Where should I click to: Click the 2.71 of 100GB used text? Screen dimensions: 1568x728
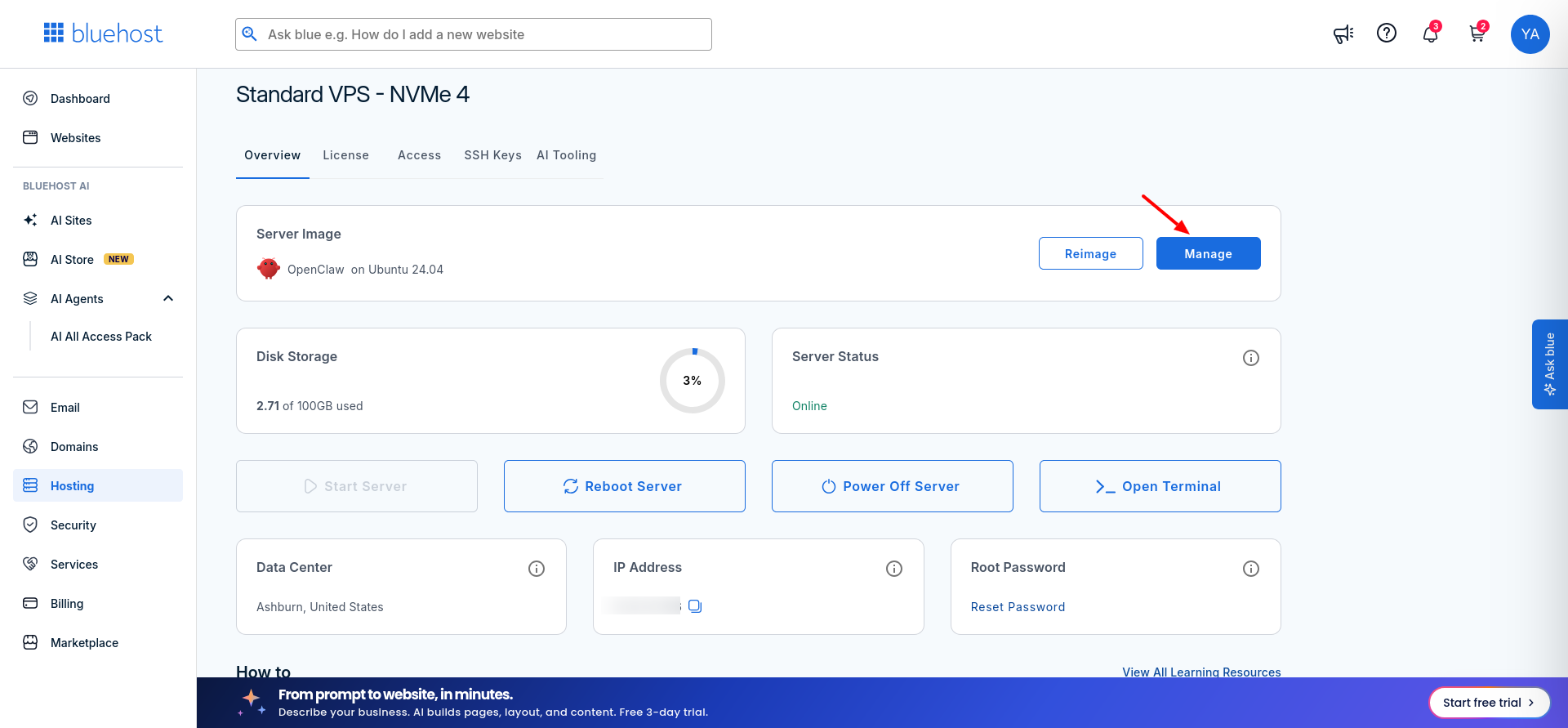click(310, 406)
